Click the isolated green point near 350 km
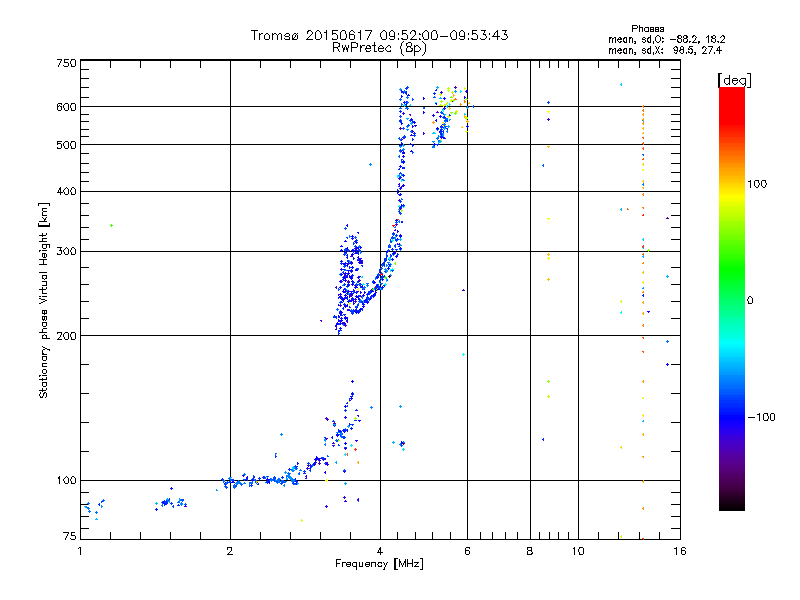Image resolution: width=800 pixels, height=600 pixels. click(112, 226)
